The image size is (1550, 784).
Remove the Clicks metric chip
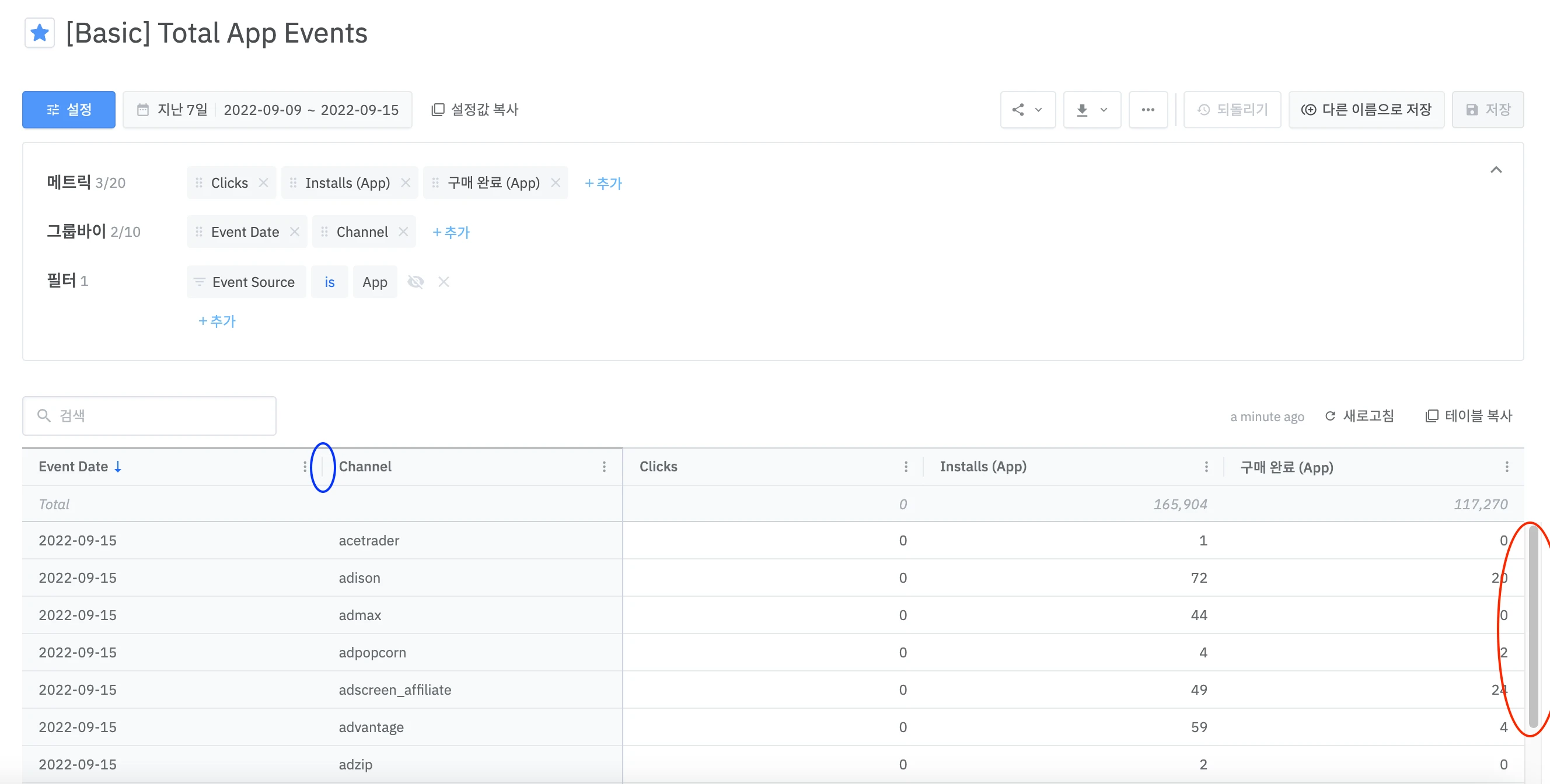point(264,183)
